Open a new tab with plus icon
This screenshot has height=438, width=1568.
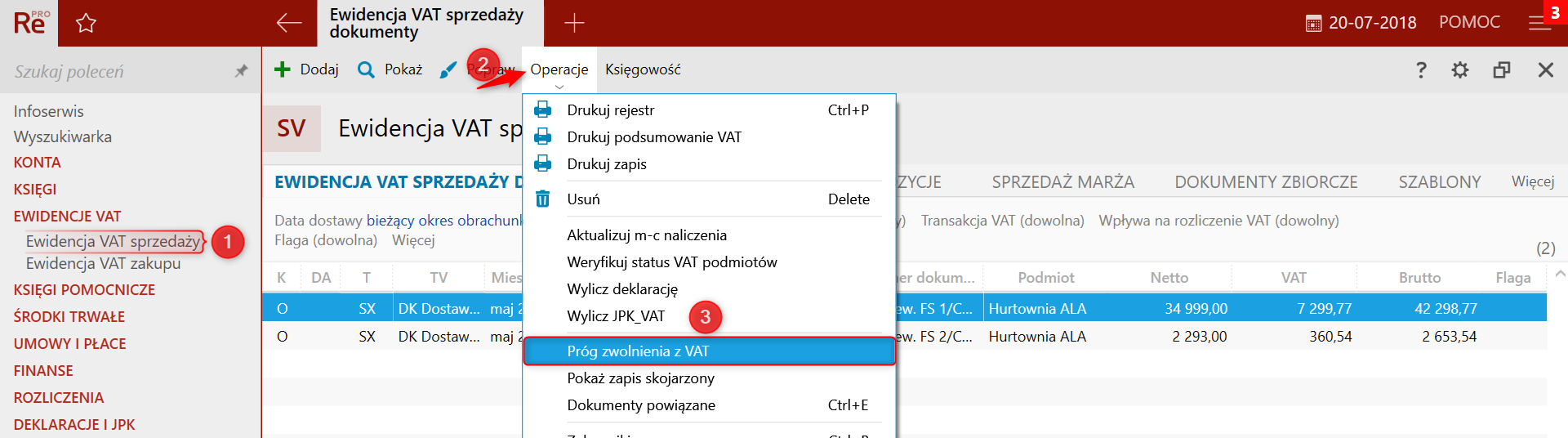point(574,23)
